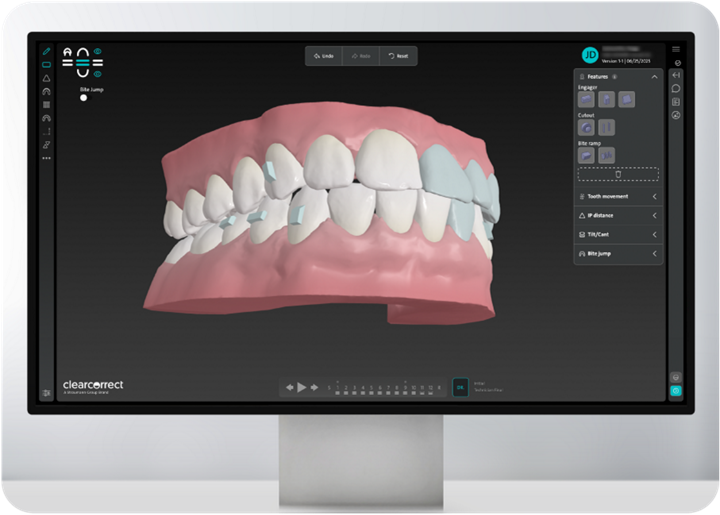Select the first Engager feature icon
The width and height of the screenshot is (720, 515).
587,99
